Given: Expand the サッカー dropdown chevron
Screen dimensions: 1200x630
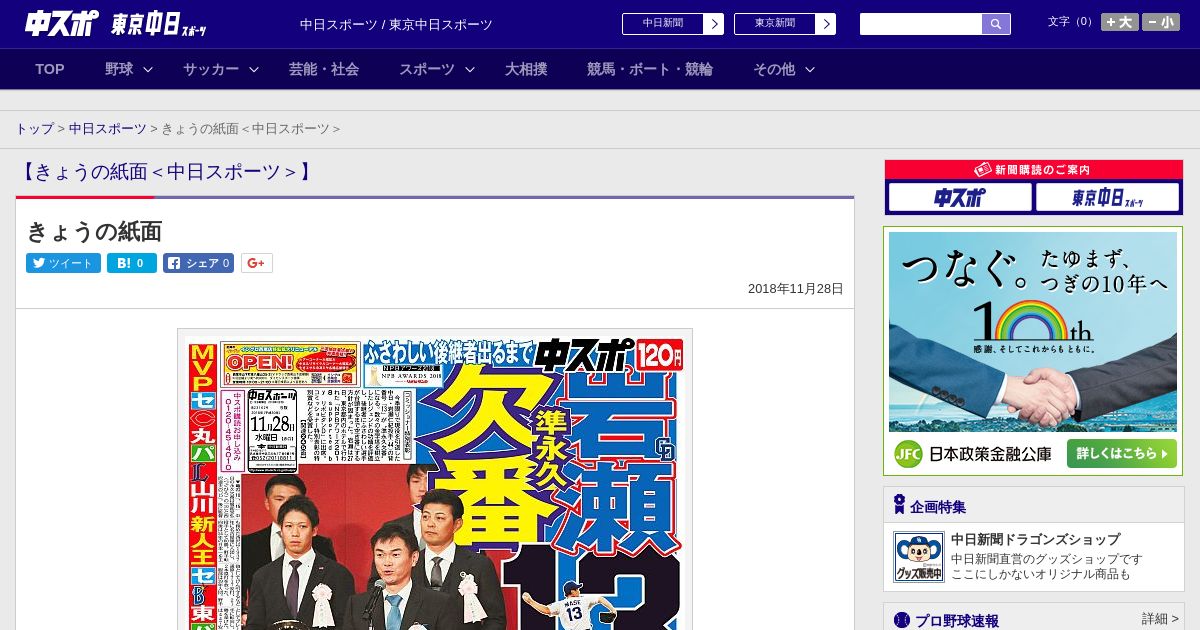Looking at the screenshot, I should point(254,69).
